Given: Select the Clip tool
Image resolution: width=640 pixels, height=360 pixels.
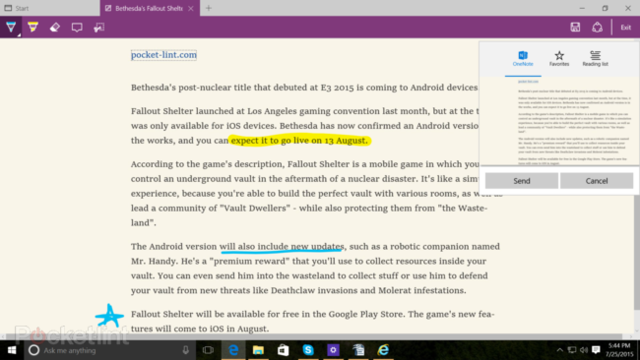Looking at the screenshot, I should point(99,27).
